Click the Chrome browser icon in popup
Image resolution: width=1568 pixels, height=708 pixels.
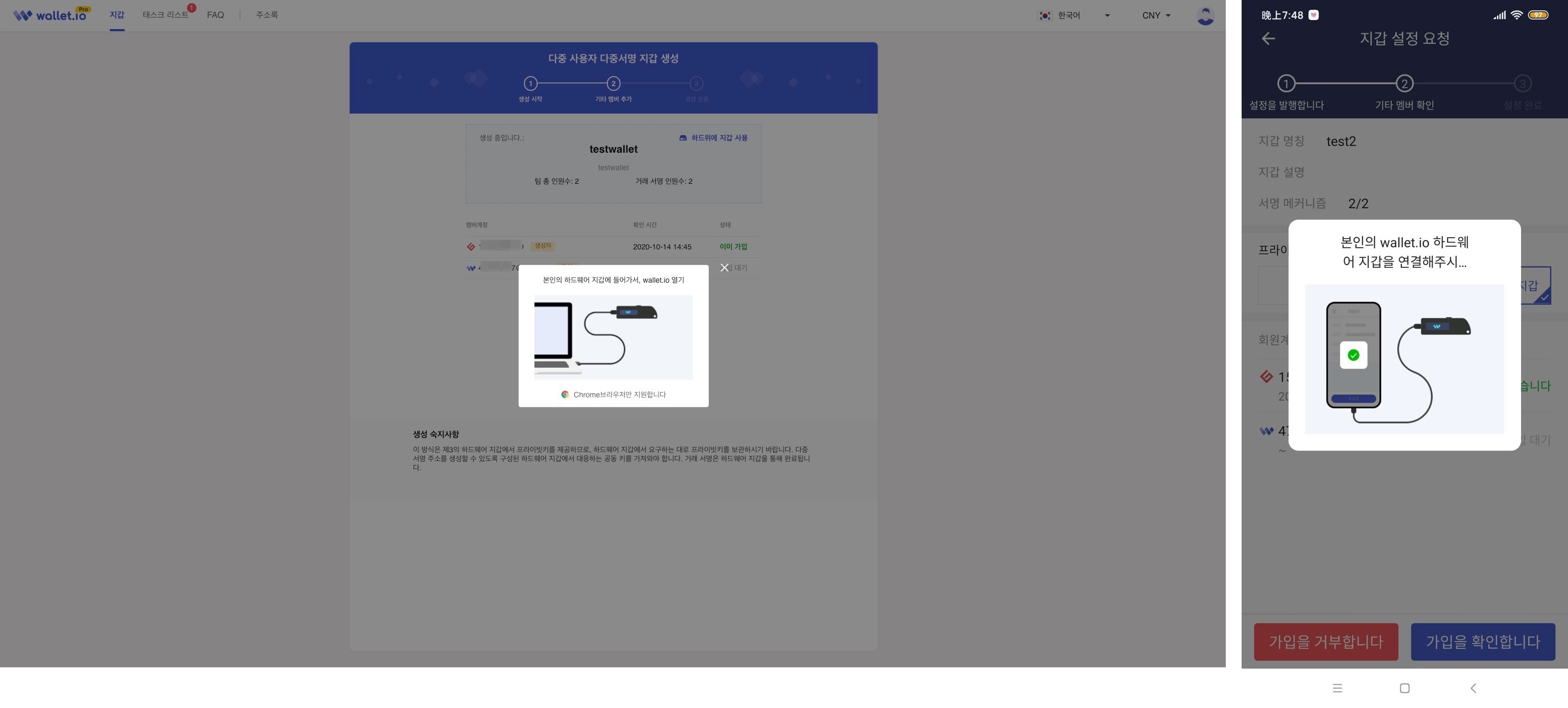click(565, 395)
